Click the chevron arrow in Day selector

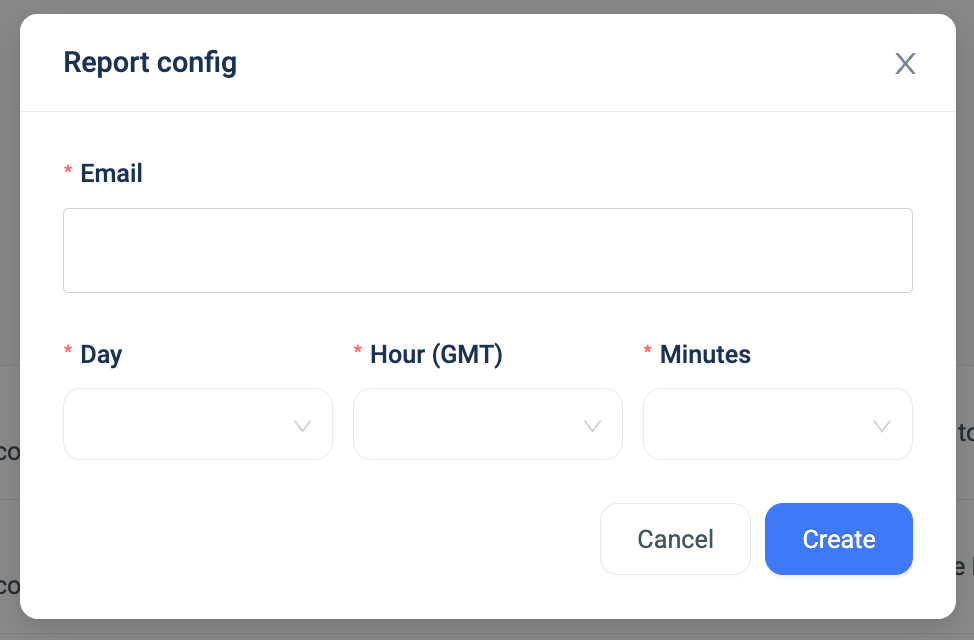[x=303, y=426]
